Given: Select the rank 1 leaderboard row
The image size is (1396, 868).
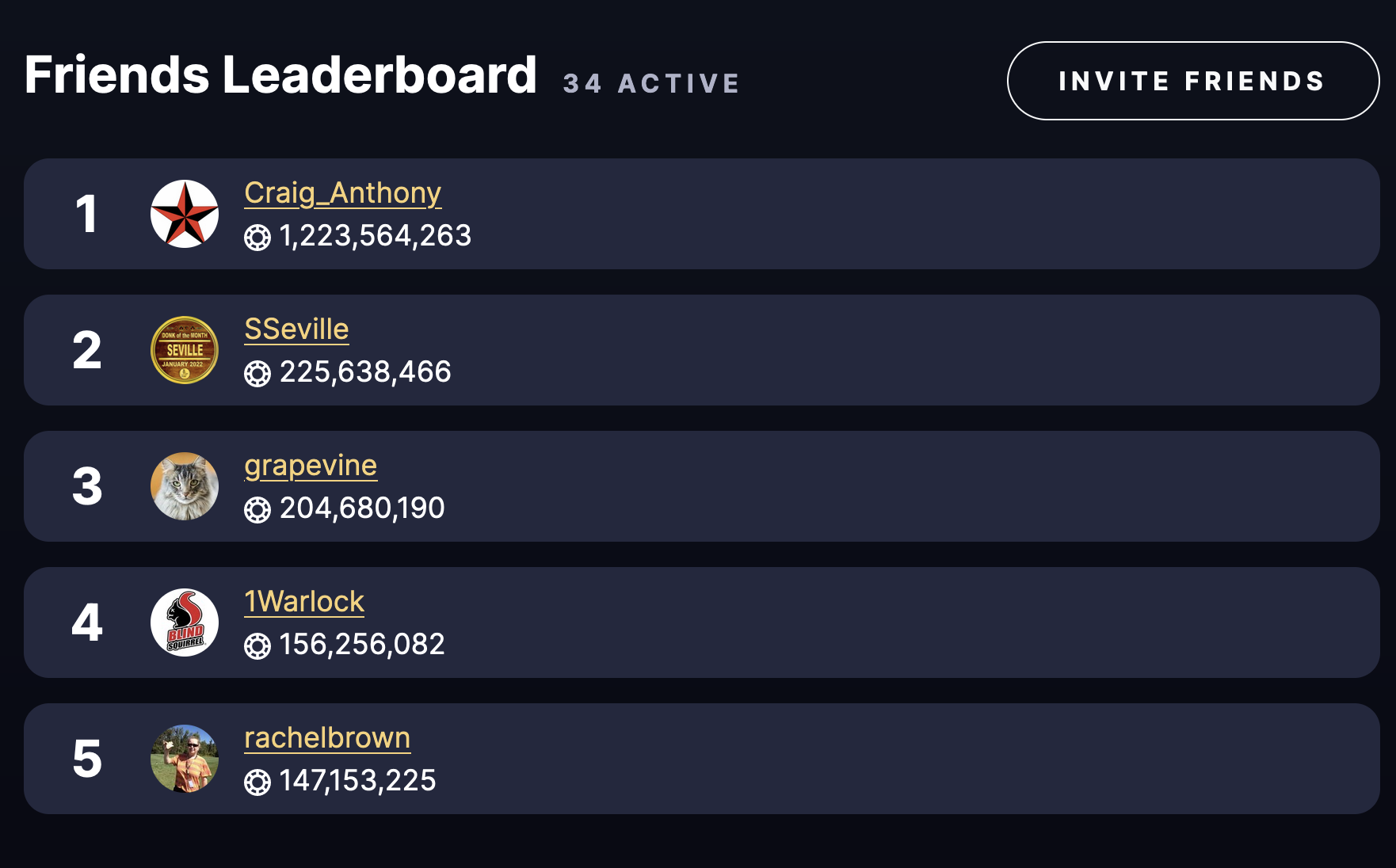Looking at the screenshot, I should pyautogui.click(x=702, y=214).
